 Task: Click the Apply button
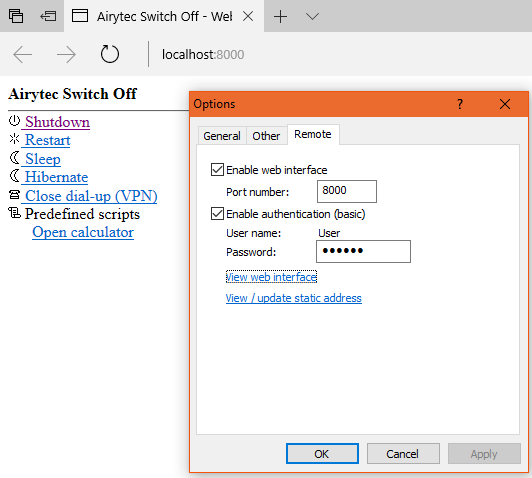[484, 454]
